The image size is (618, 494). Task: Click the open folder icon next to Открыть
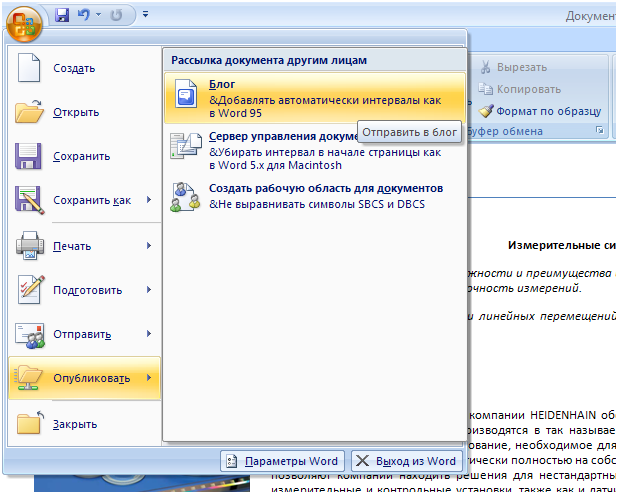click(29, 112)
